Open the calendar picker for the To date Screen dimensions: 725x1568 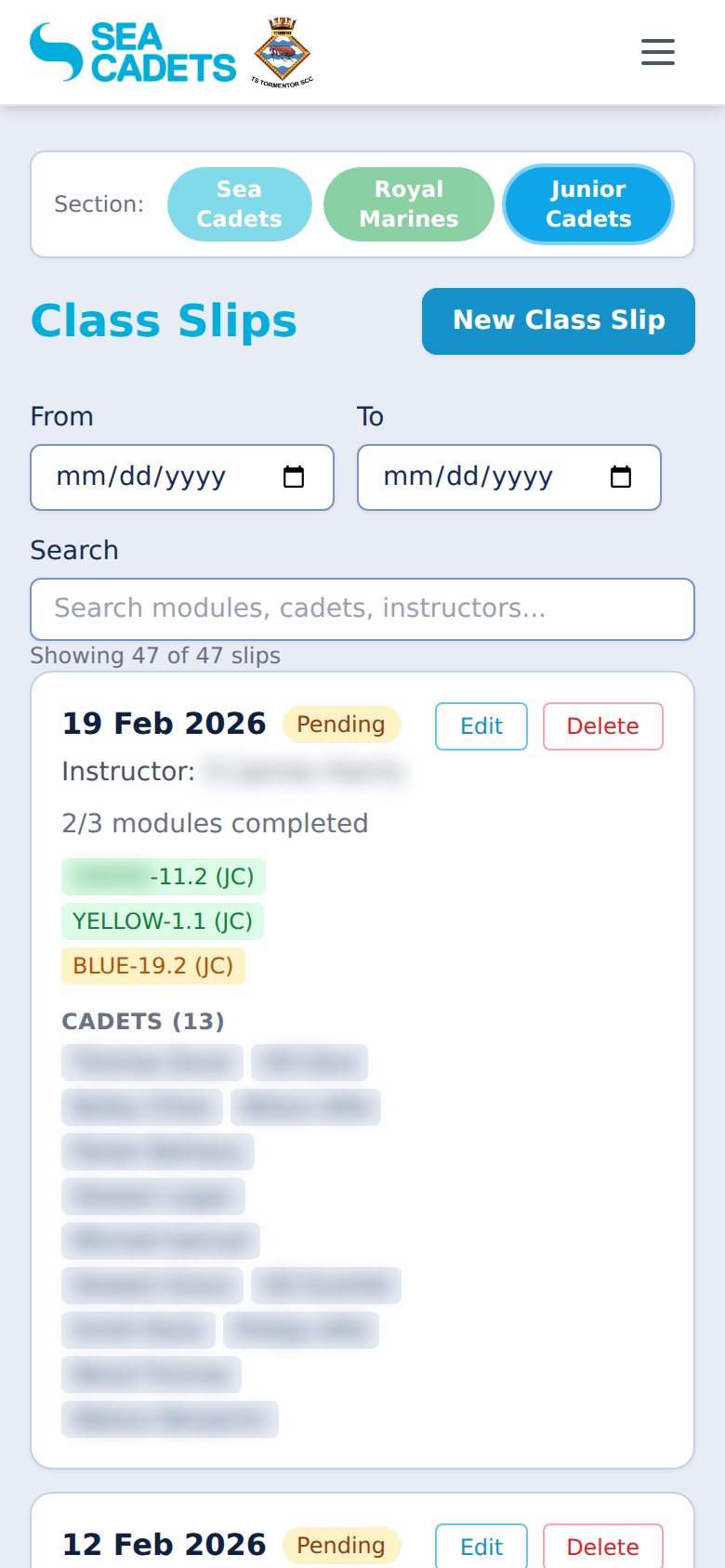point(621,477)
